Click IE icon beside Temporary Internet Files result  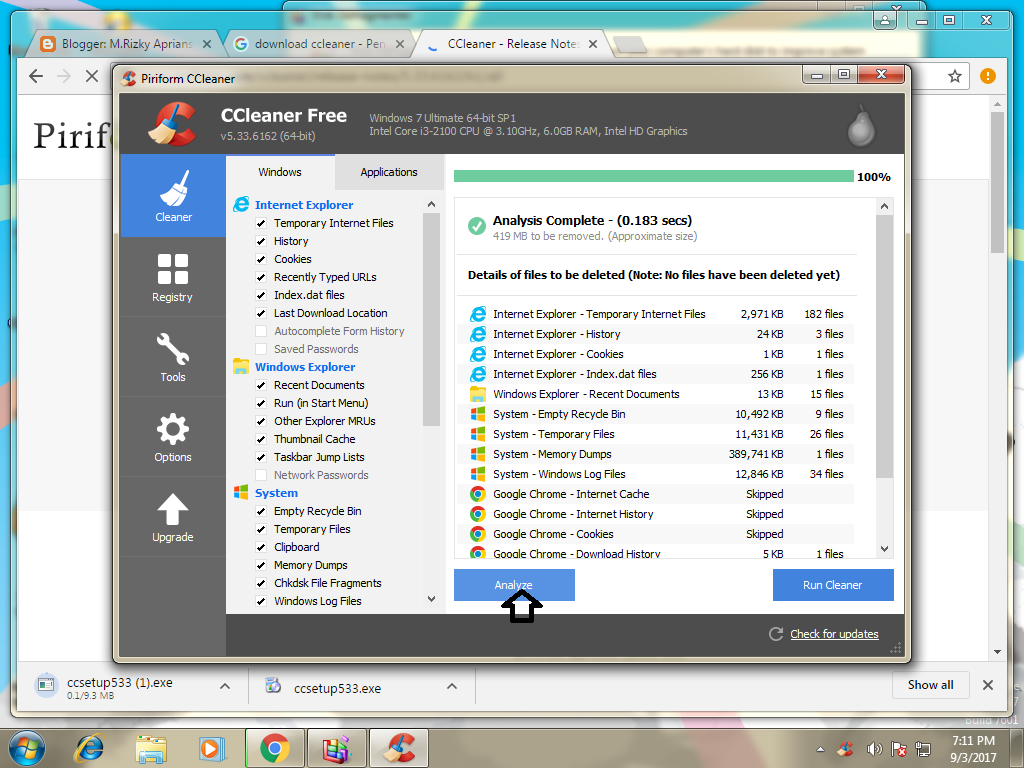pos(478,313)
